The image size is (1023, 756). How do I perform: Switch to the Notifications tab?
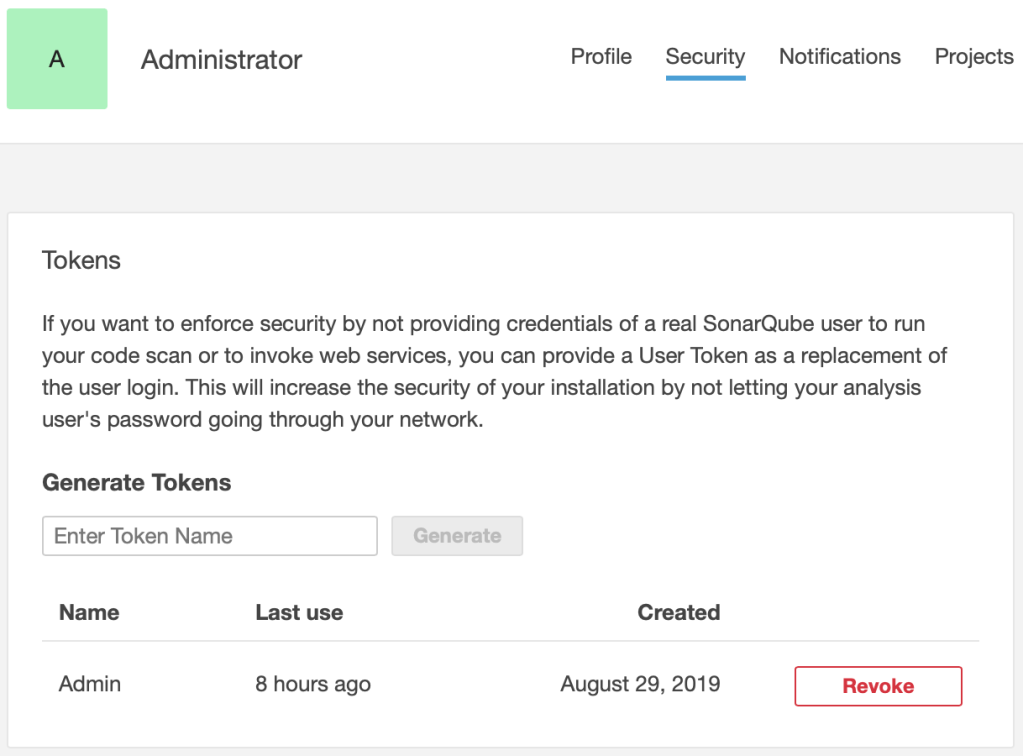pos(839,57)
